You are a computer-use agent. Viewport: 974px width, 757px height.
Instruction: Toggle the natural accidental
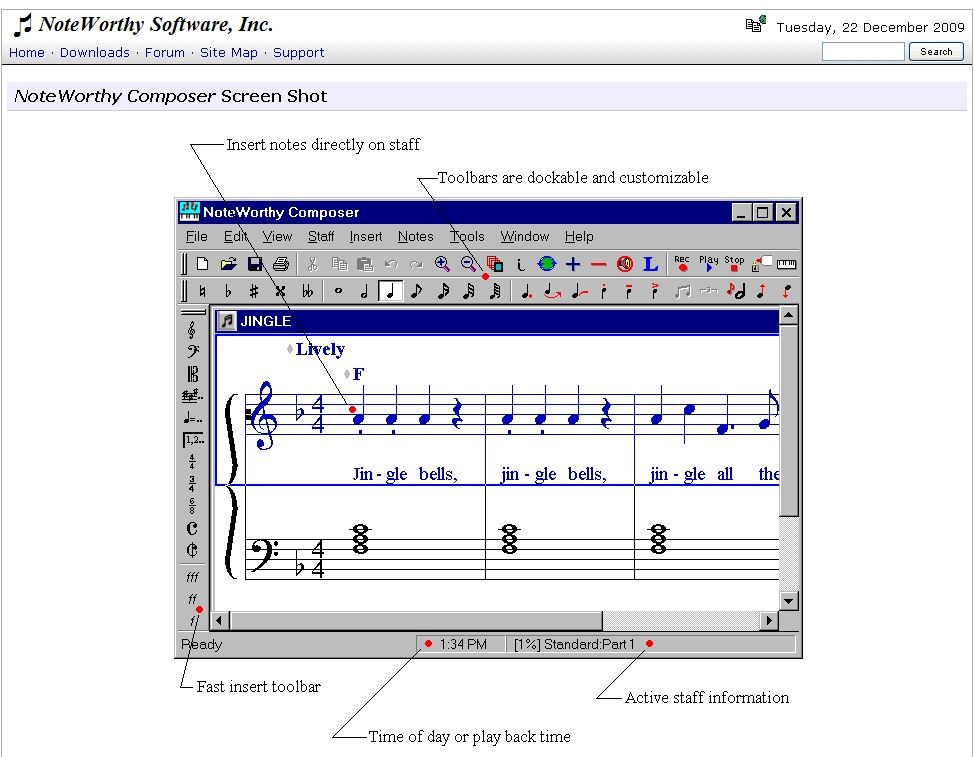coord(202,291)
